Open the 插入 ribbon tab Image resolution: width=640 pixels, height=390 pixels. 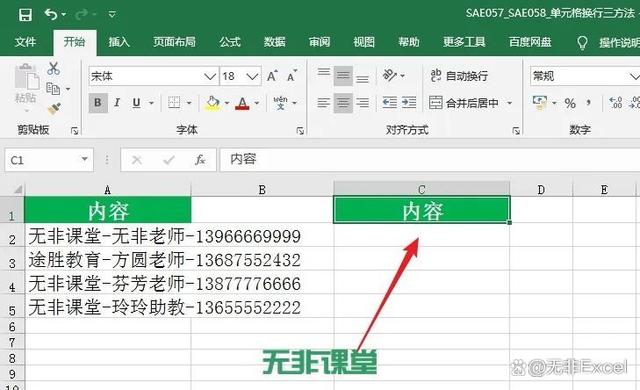click(119, 42)
